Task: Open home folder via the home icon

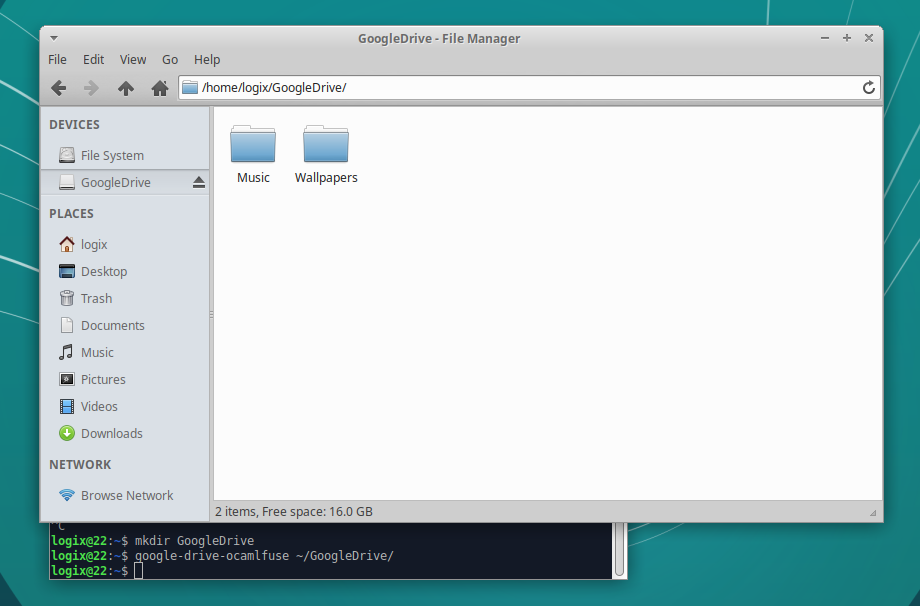Action: (158, 87)
